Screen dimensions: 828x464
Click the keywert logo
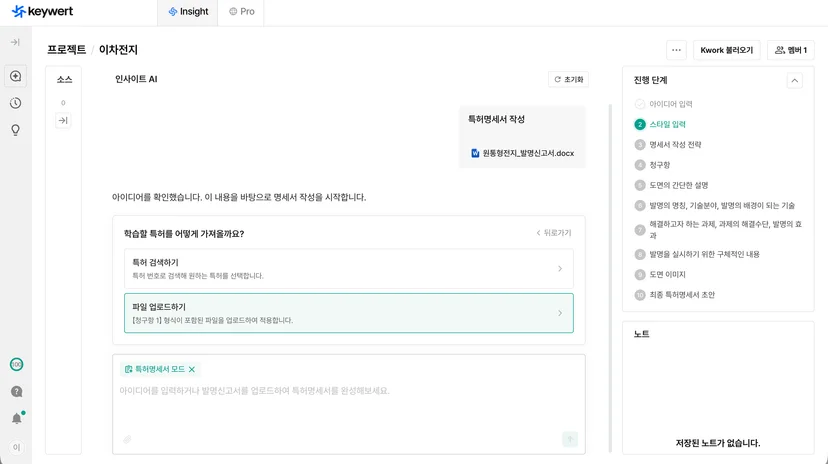pos(42,11)
